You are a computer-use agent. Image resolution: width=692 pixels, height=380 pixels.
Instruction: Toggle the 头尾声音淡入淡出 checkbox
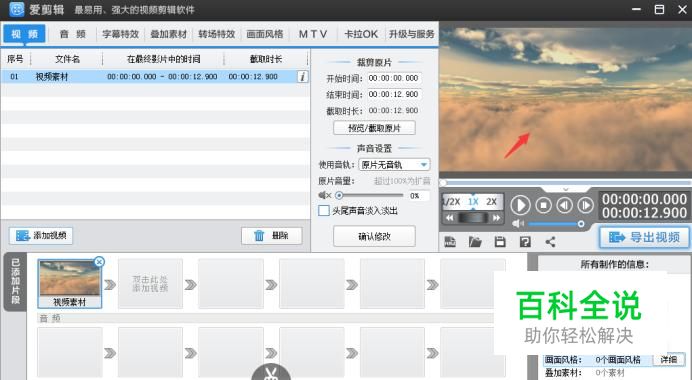tap(323, 211)
